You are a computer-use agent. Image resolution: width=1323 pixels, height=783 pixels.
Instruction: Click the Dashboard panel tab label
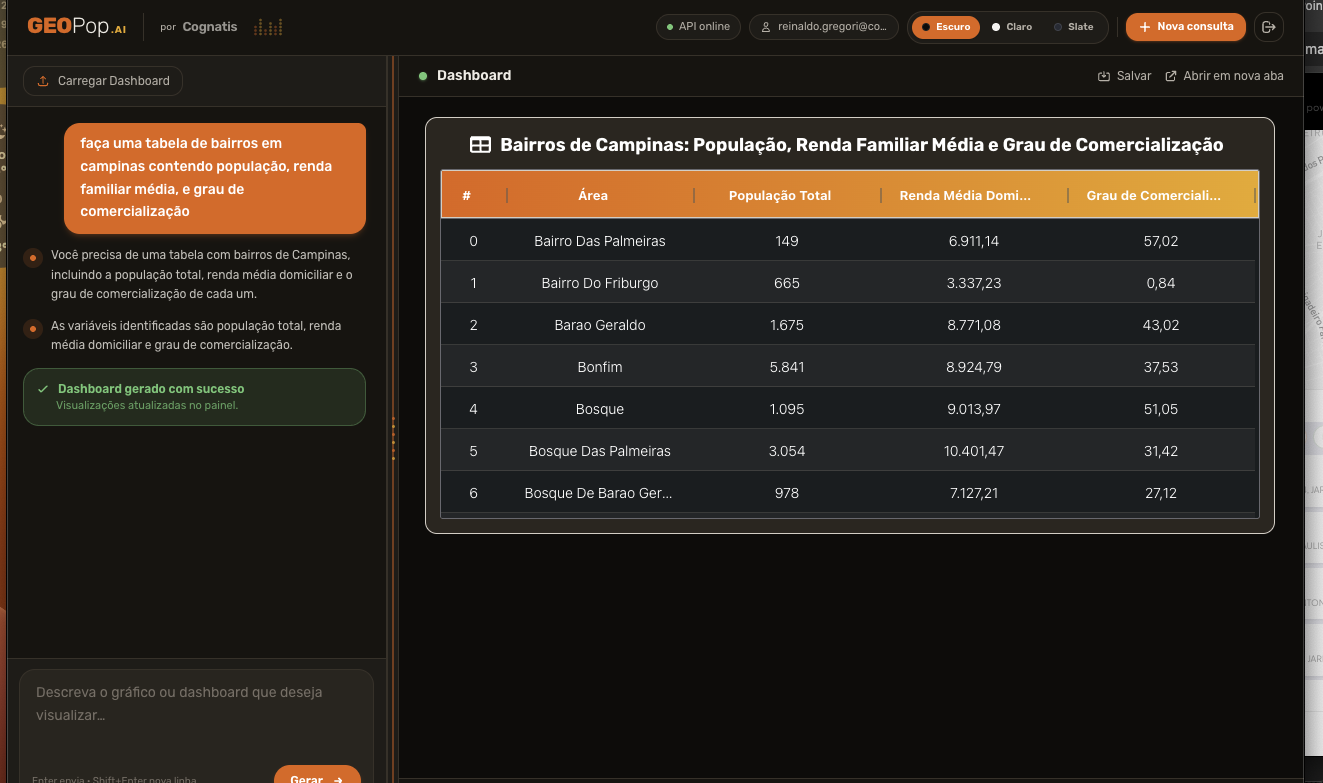[474, 76]
